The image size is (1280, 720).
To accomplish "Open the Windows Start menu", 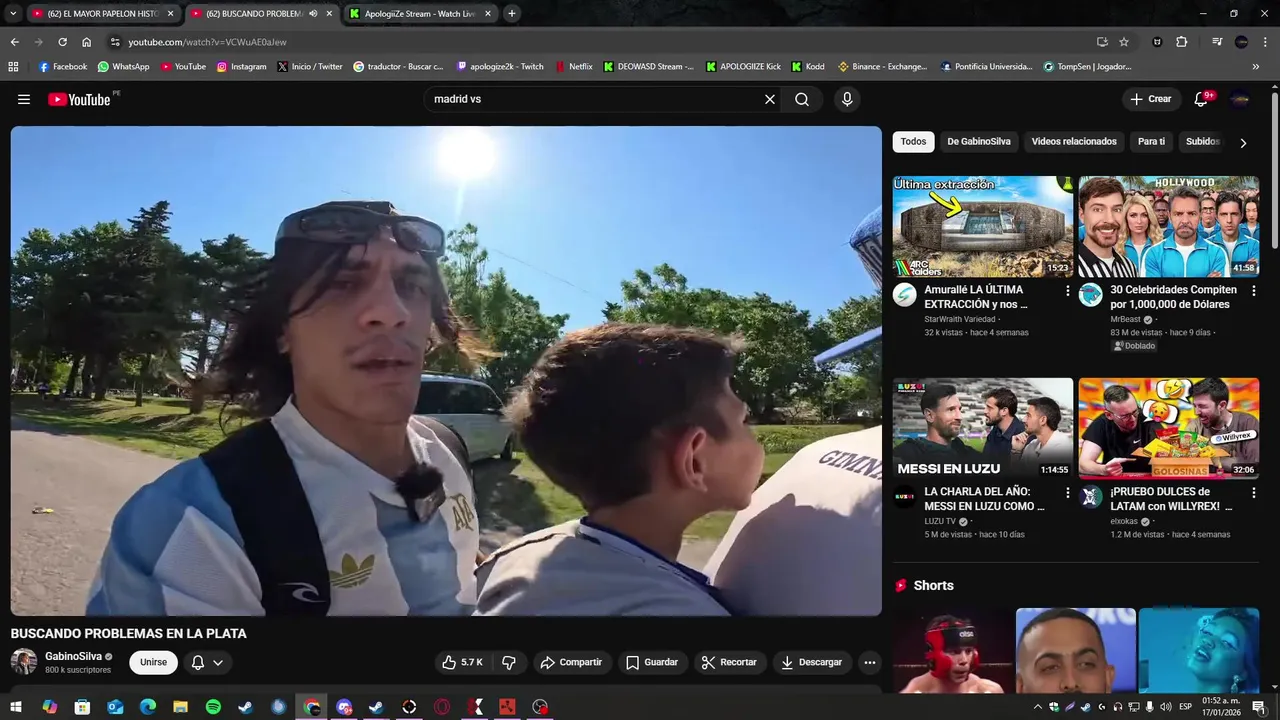I will [16, 707].
